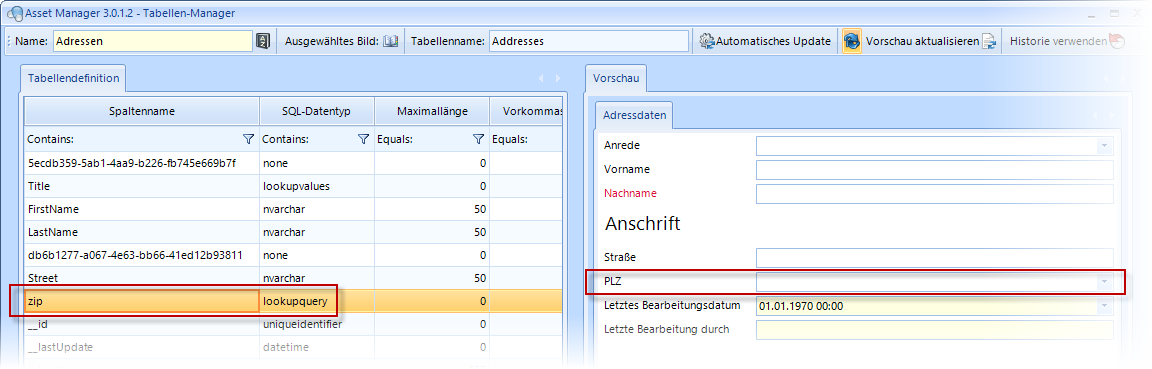Click the address book icon beside Name field
1152x369 pixels.
tap(263, 41)
